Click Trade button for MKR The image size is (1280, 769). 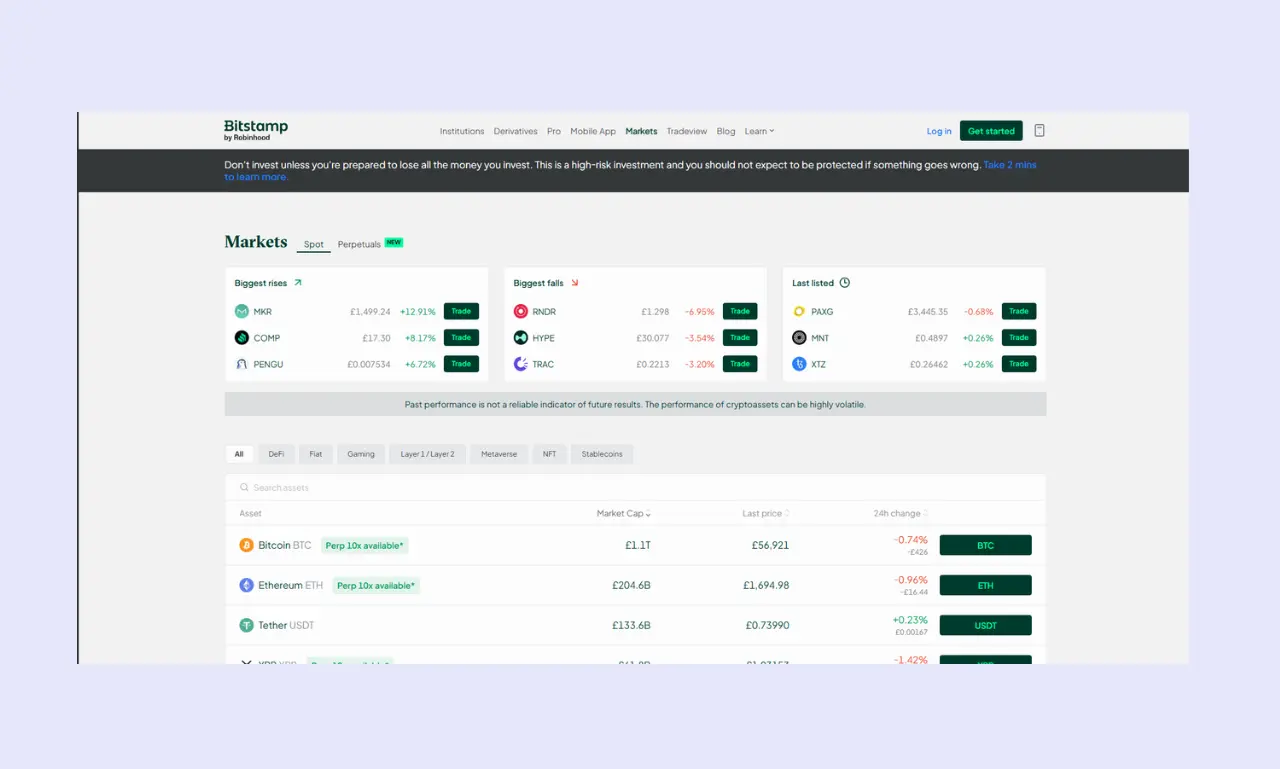tap(461, 311)
